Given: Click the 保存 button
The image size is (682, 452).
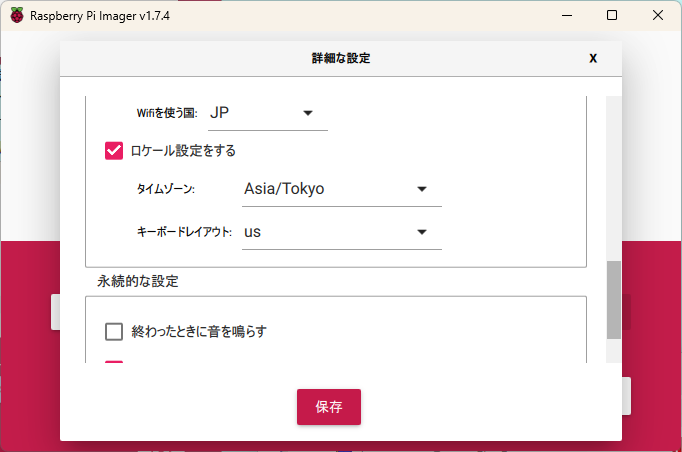Looking at the screenshot, I should (328, 407).
